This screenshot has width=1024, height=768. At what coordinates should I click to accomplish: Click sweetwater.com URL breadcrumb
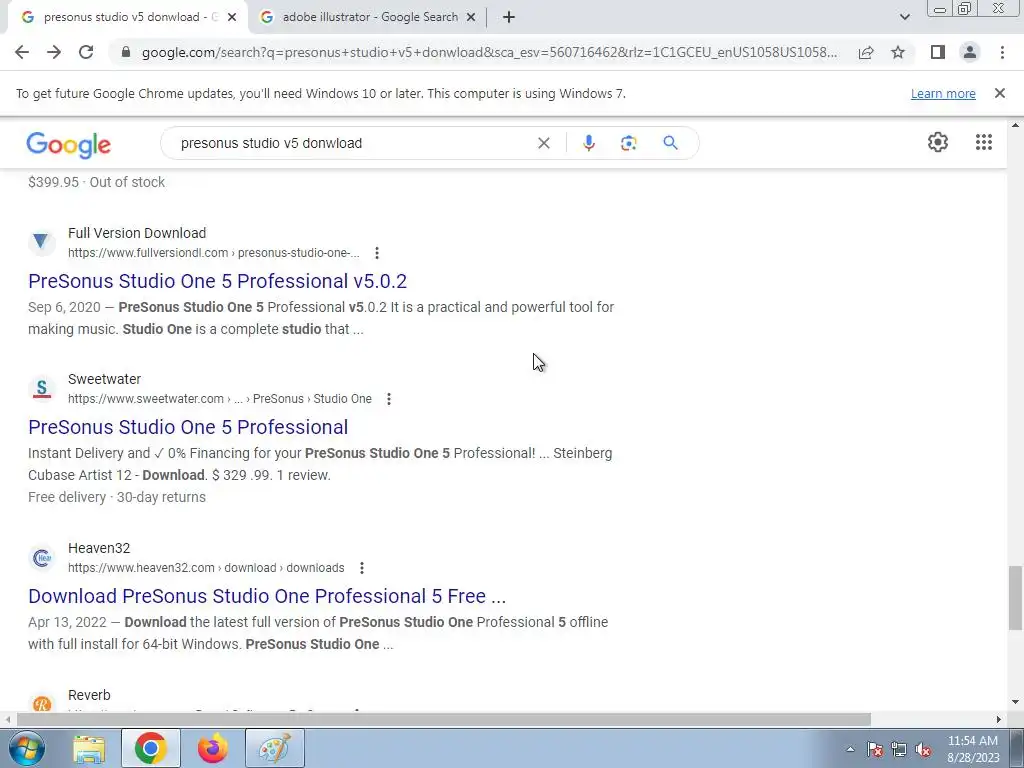[x=219, y=399]
